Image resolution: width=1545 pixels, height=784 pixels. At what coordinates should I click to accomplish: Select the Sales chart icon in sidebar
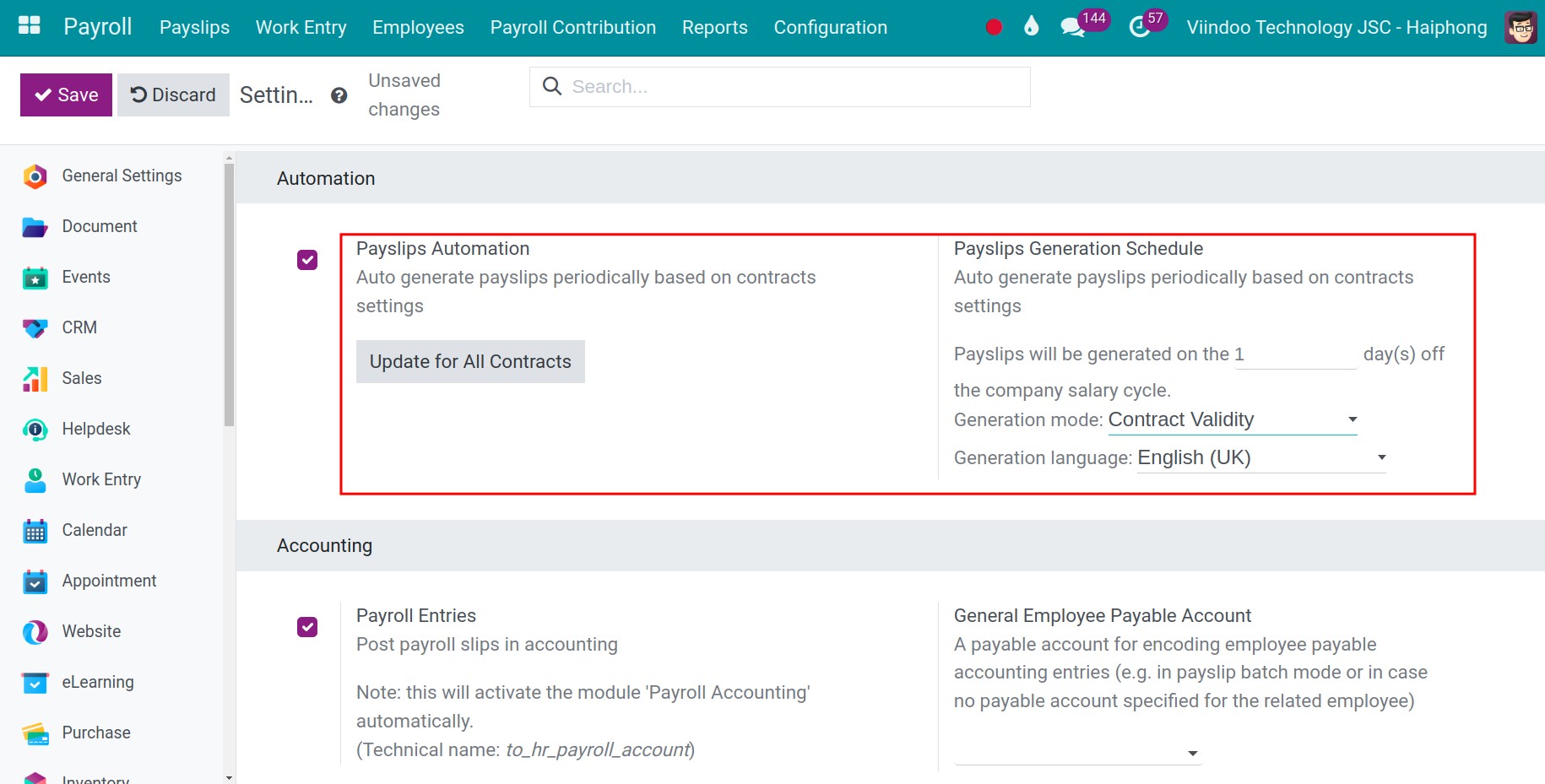point(35,378)
